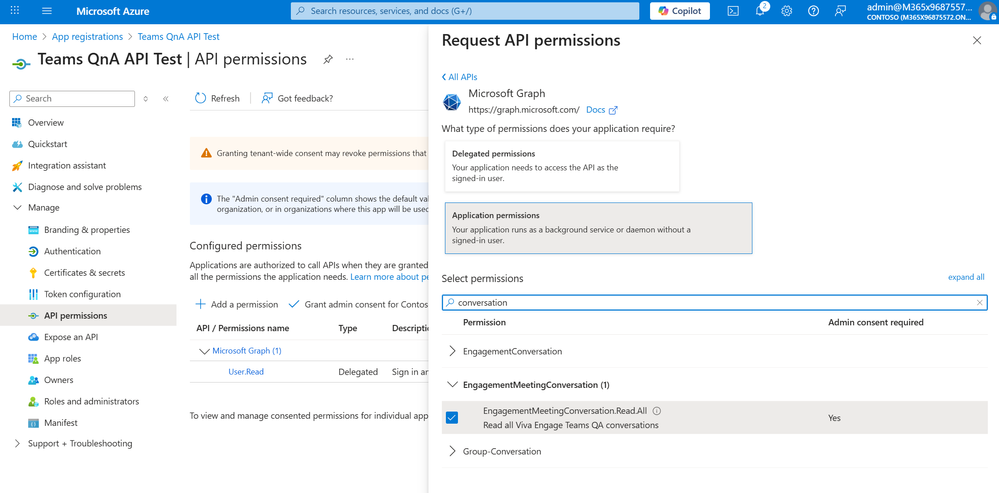
Task: Expand Support + Troubleshooting section
Action: [17, 443]
